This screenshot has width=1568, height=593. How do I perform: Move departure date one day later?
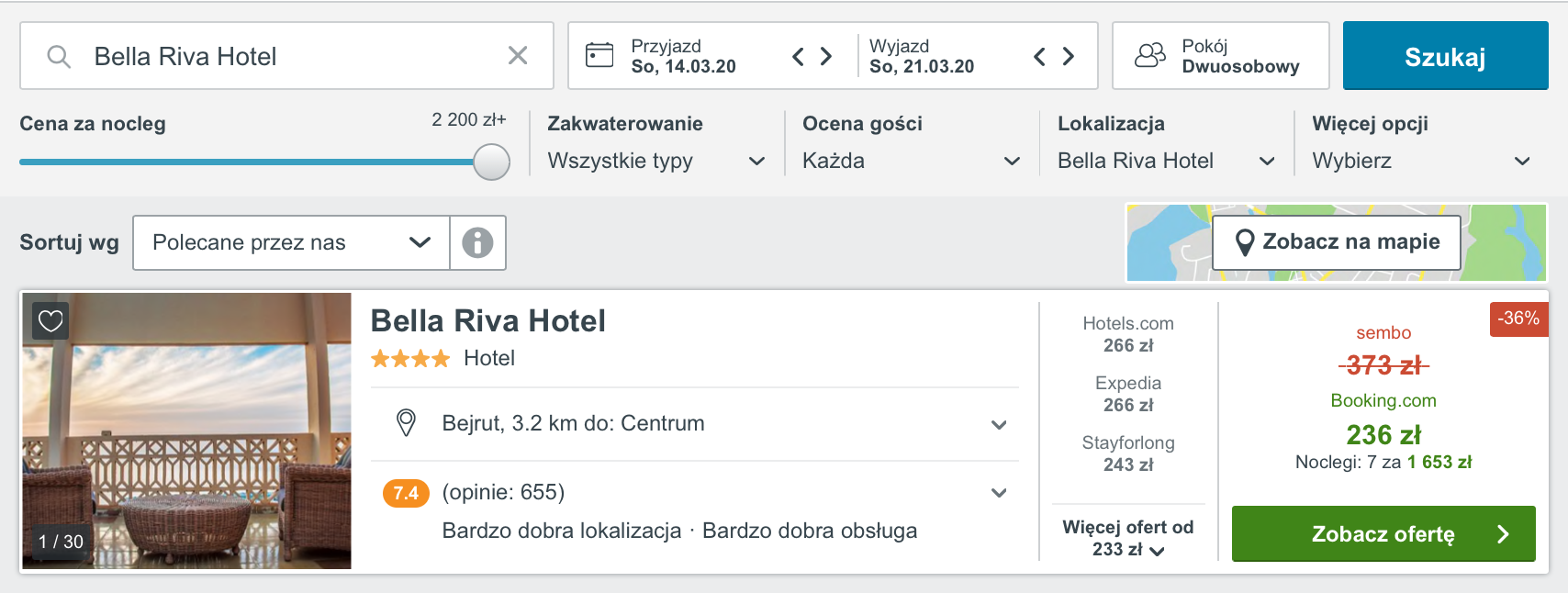click(1069, 57)
